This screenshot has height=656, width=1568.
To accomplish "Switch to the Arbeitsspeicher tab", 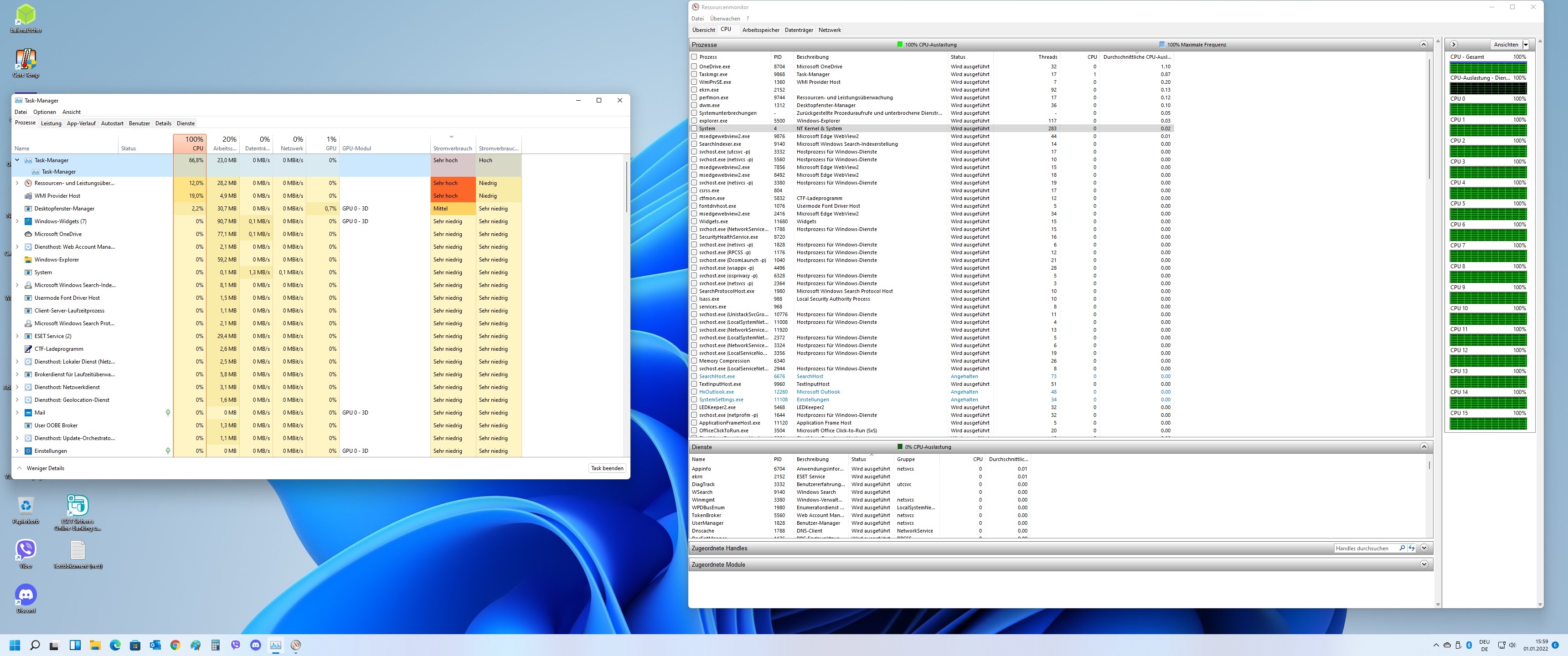I will (x=760, y=30).
